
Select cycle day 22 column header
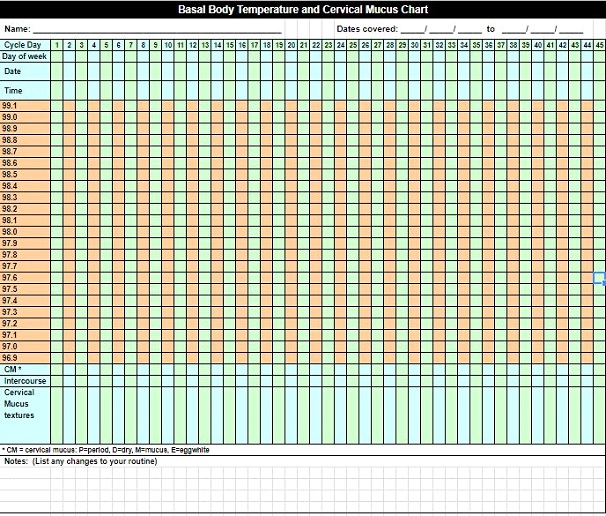(316, 45)
